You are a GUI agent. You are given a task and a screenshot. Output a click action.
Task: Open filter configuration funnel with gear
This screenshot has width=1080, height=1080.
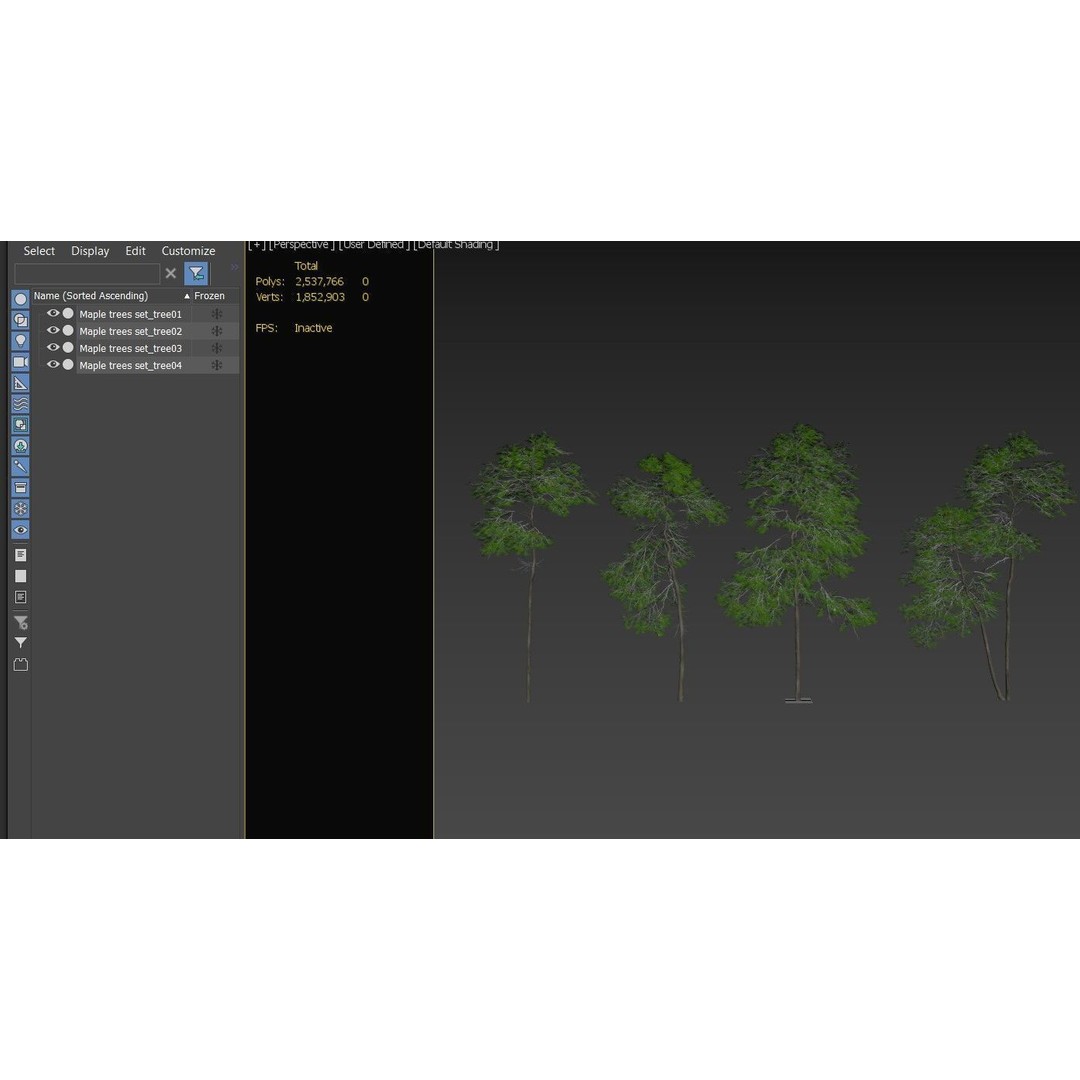click(21, 623)
